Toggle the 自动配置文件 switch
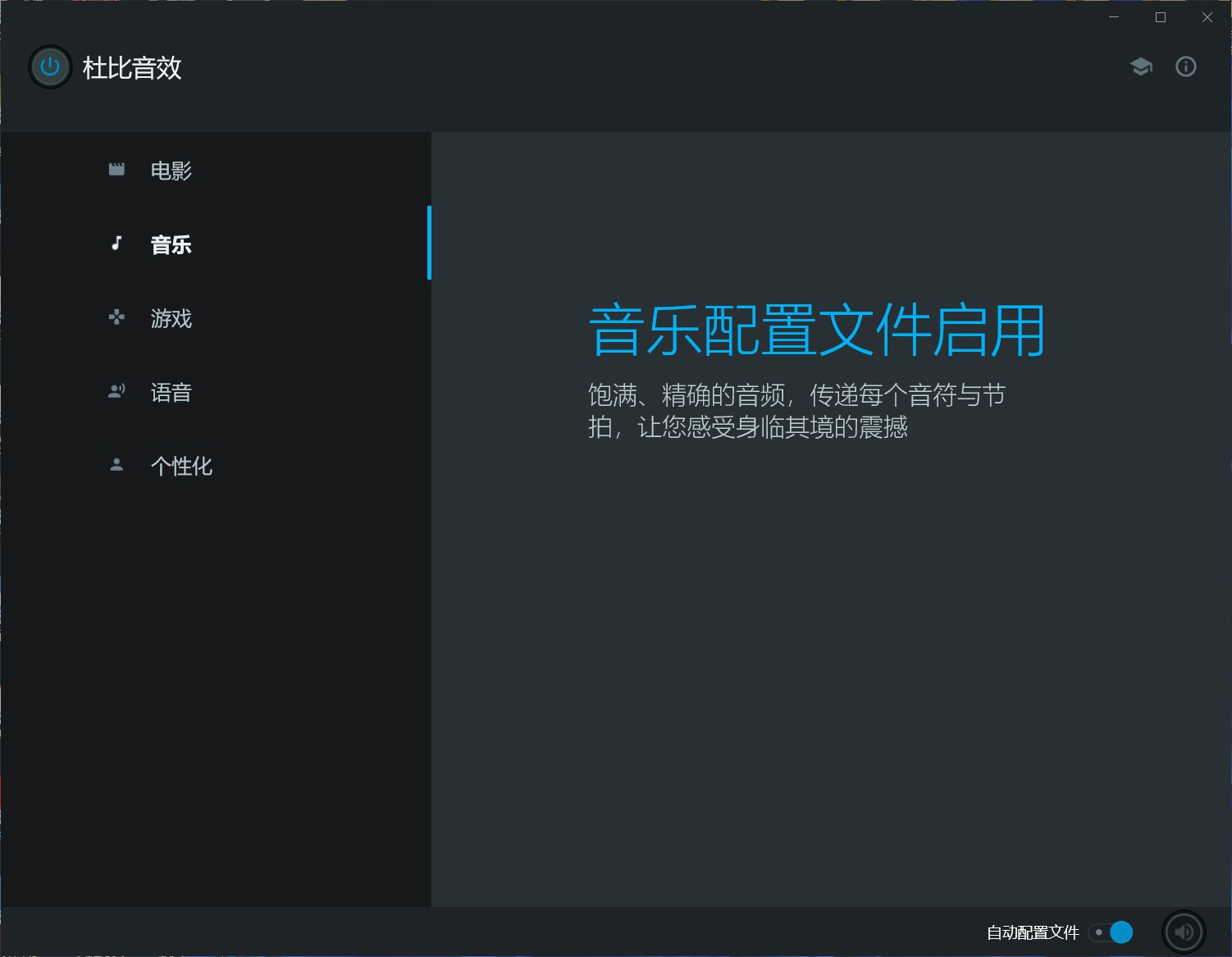This screenshot has width=1232, height=957. (1111, 932)
